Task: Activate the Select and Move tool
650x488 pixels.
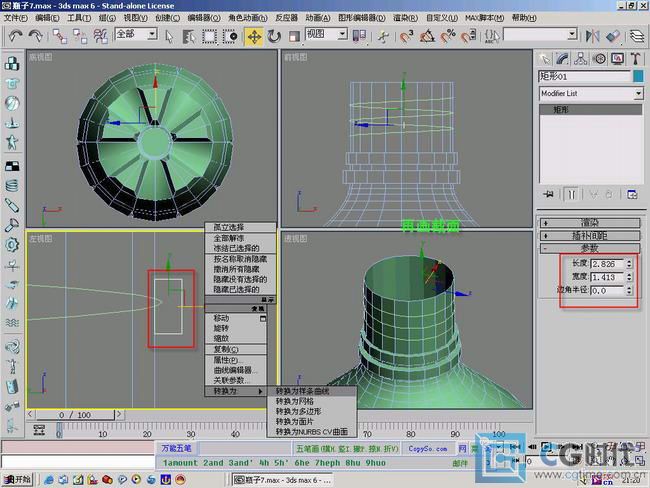Action: point(254,36)
